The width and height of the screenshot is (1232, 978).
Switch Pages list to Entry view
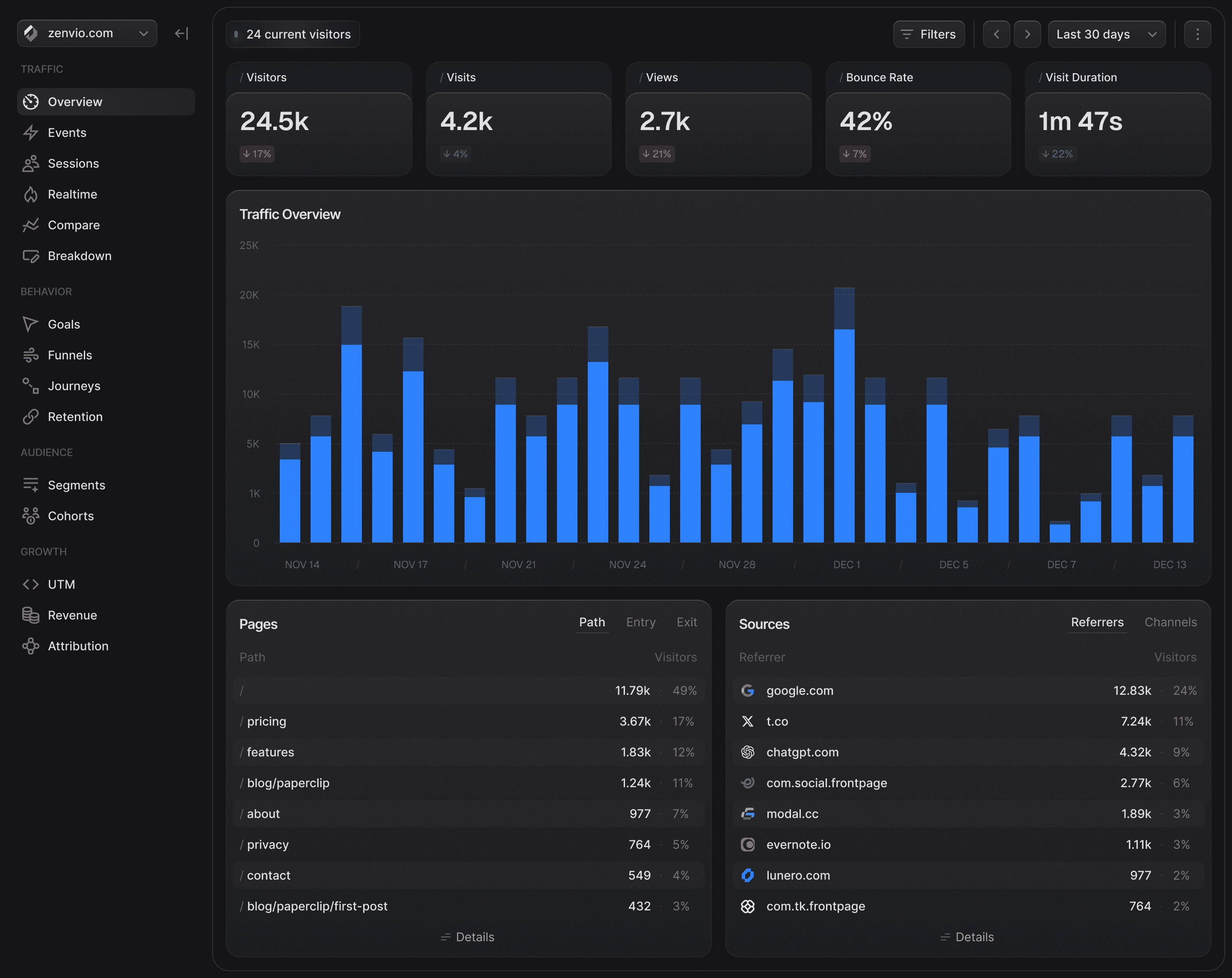(640, 622)
